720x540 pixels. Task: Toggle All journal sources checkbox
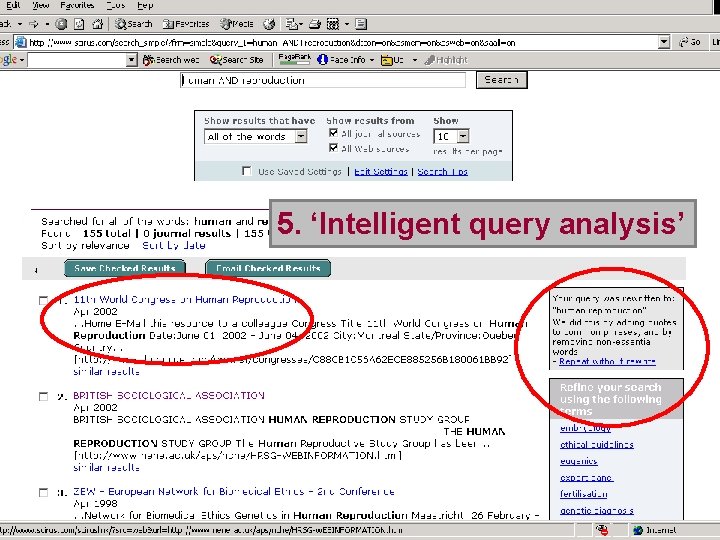point(333,133)
